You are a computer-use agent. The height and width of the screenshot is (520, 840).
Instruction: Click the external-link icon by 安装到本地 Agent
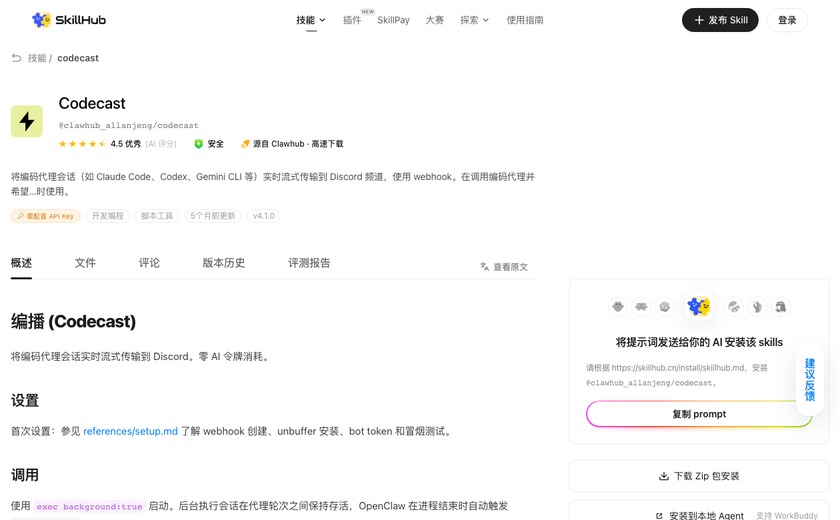659,516
